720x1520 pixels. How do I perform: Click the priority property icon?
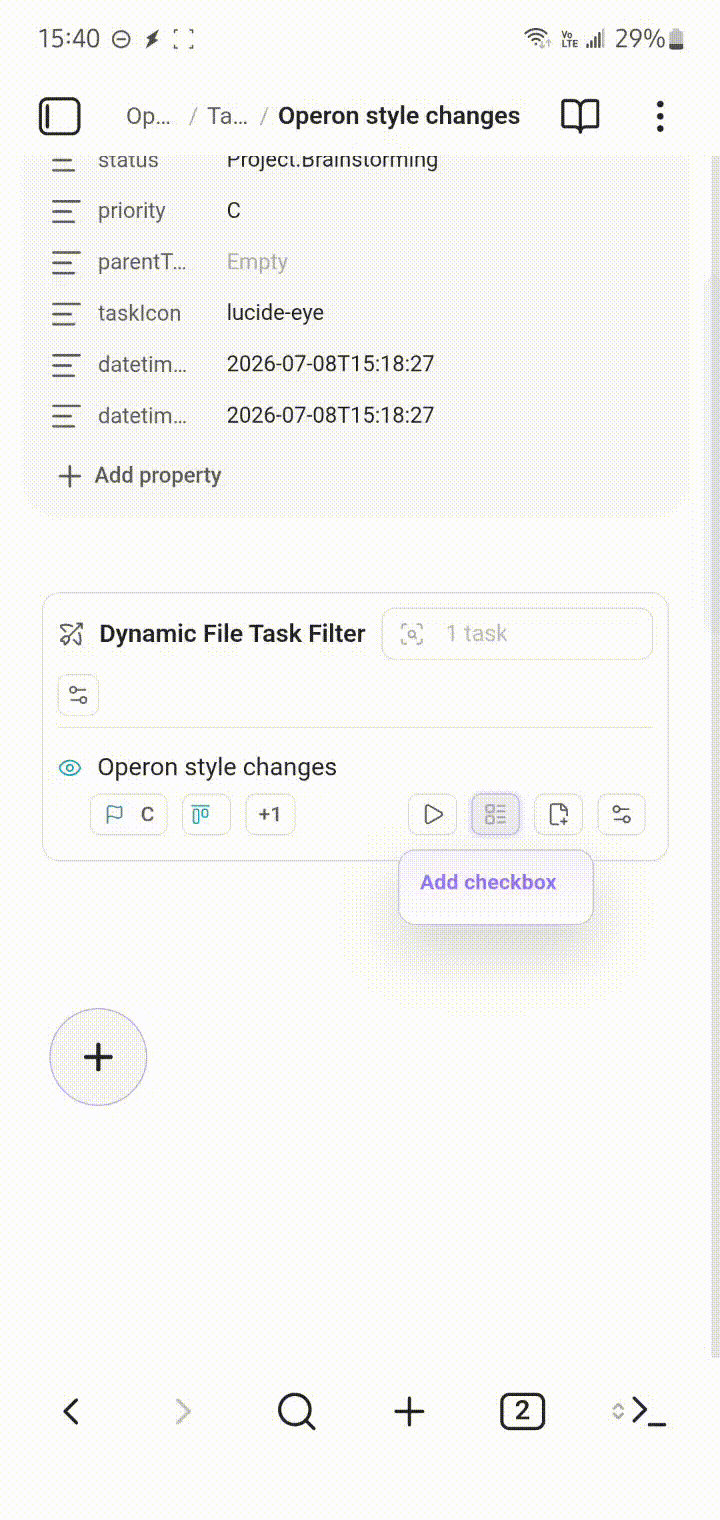[65, 211]
